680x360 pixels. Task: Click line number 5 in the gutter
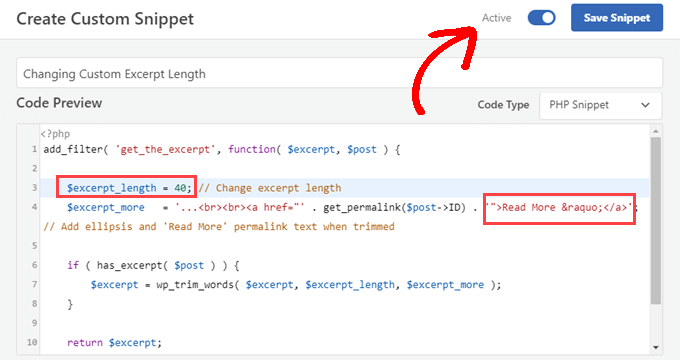click(x=34, y=245)
